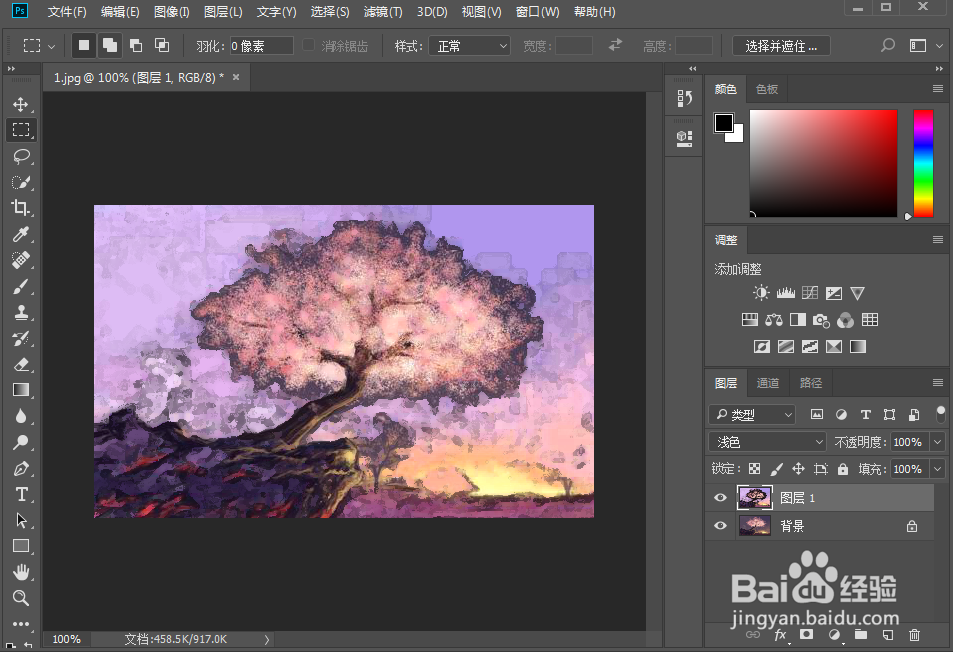This screenshot has height=652, width=953.
Task: Enable Subtract from Selection mode
Action: (136, 46)
